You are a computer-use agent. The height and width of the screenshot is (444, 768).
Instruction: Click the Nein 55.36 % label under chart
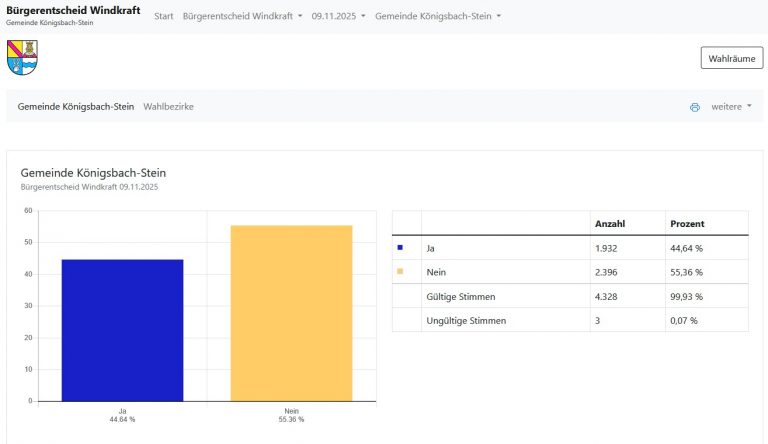pyautogui.click(x=291, y=415)
